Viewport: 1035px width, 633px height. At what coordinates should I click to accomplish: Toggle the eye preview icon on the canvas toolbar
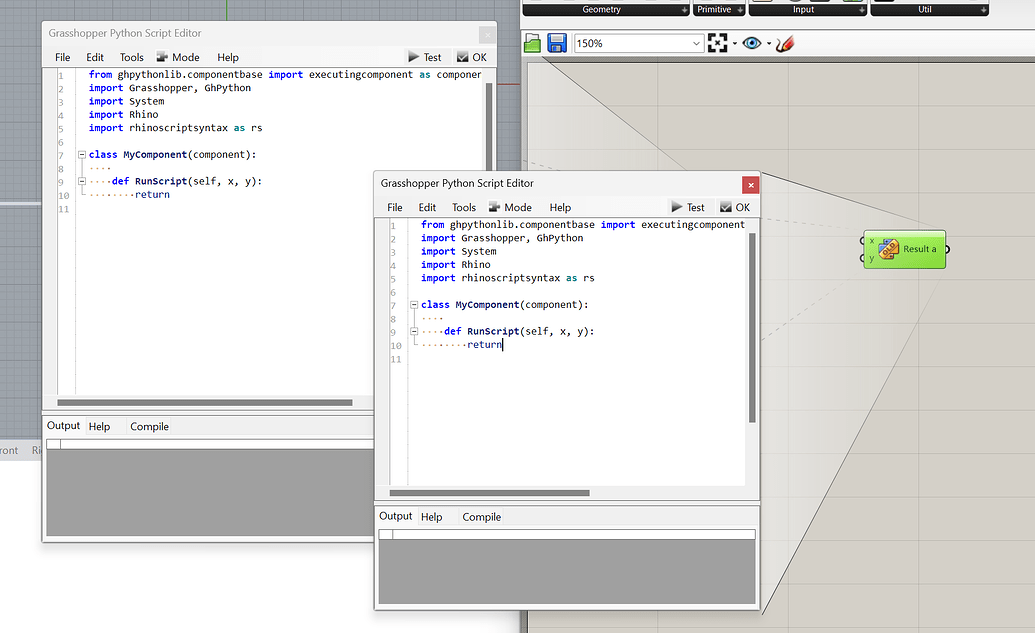point(751,43)
